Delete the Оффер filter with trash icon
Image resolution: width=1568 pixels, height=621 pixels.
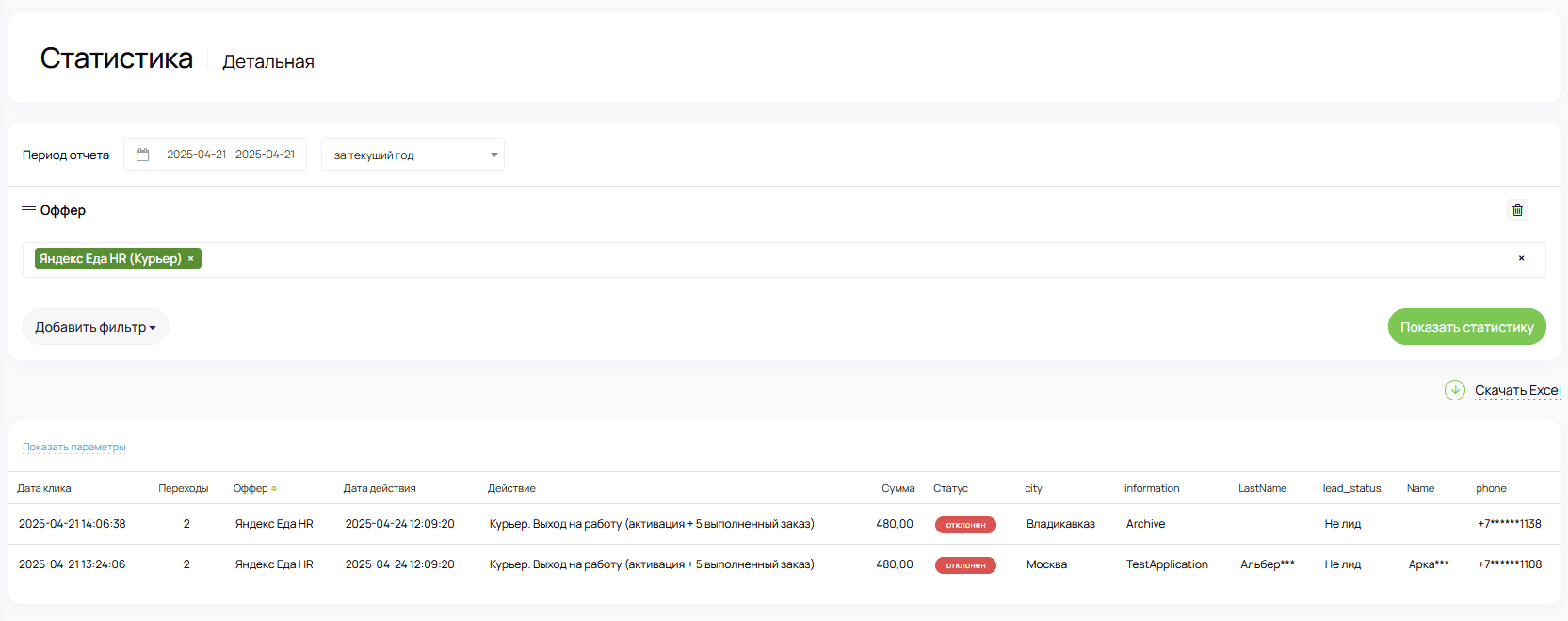1517,210
